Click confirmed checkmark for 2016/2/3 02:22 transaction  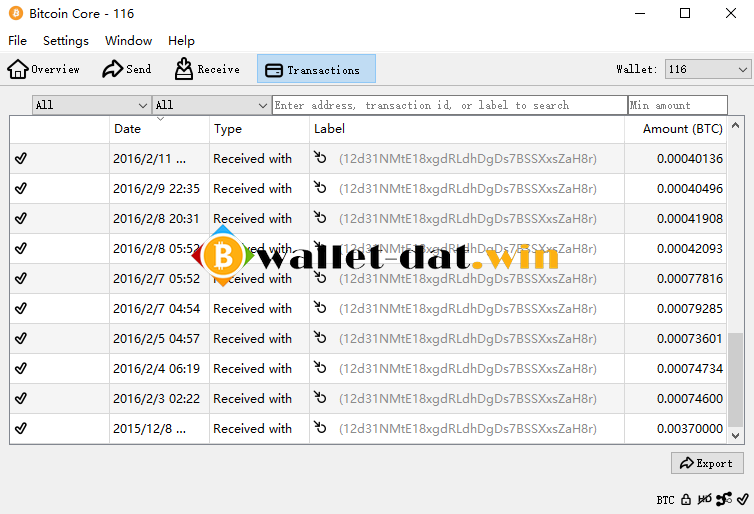click(x=21, y=398)
